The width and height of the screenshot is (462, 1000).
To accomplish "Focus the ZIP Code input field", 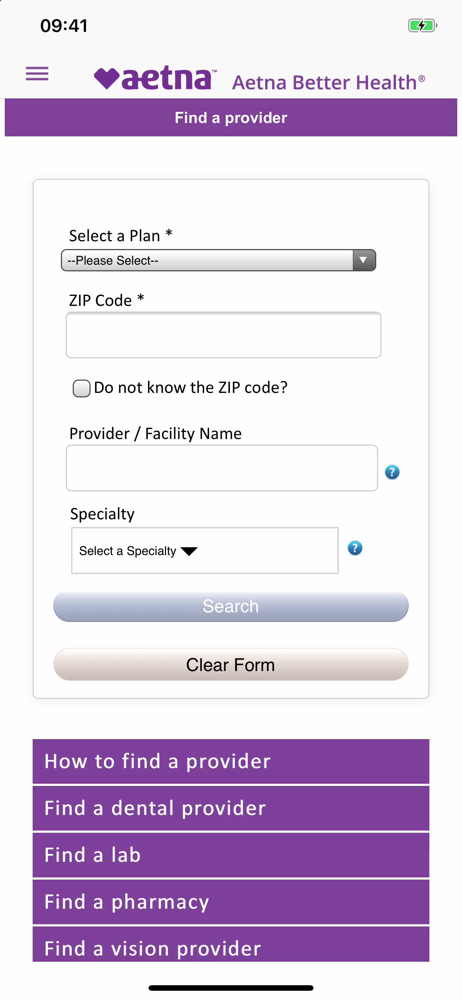I will tap(223, 335).
